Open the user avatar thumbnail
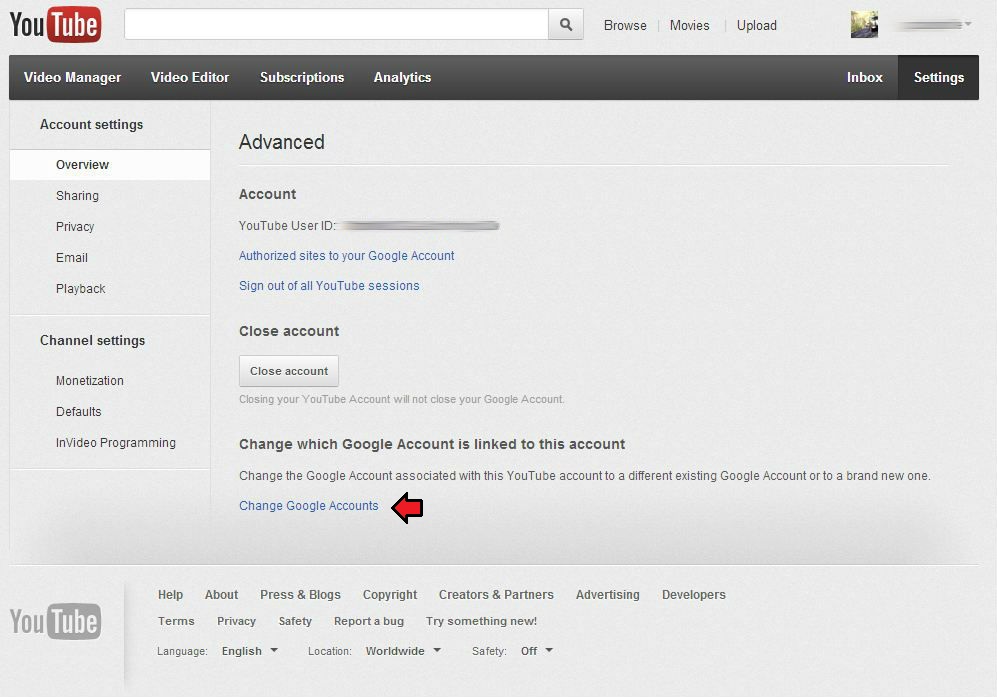 tap(864, 25)
